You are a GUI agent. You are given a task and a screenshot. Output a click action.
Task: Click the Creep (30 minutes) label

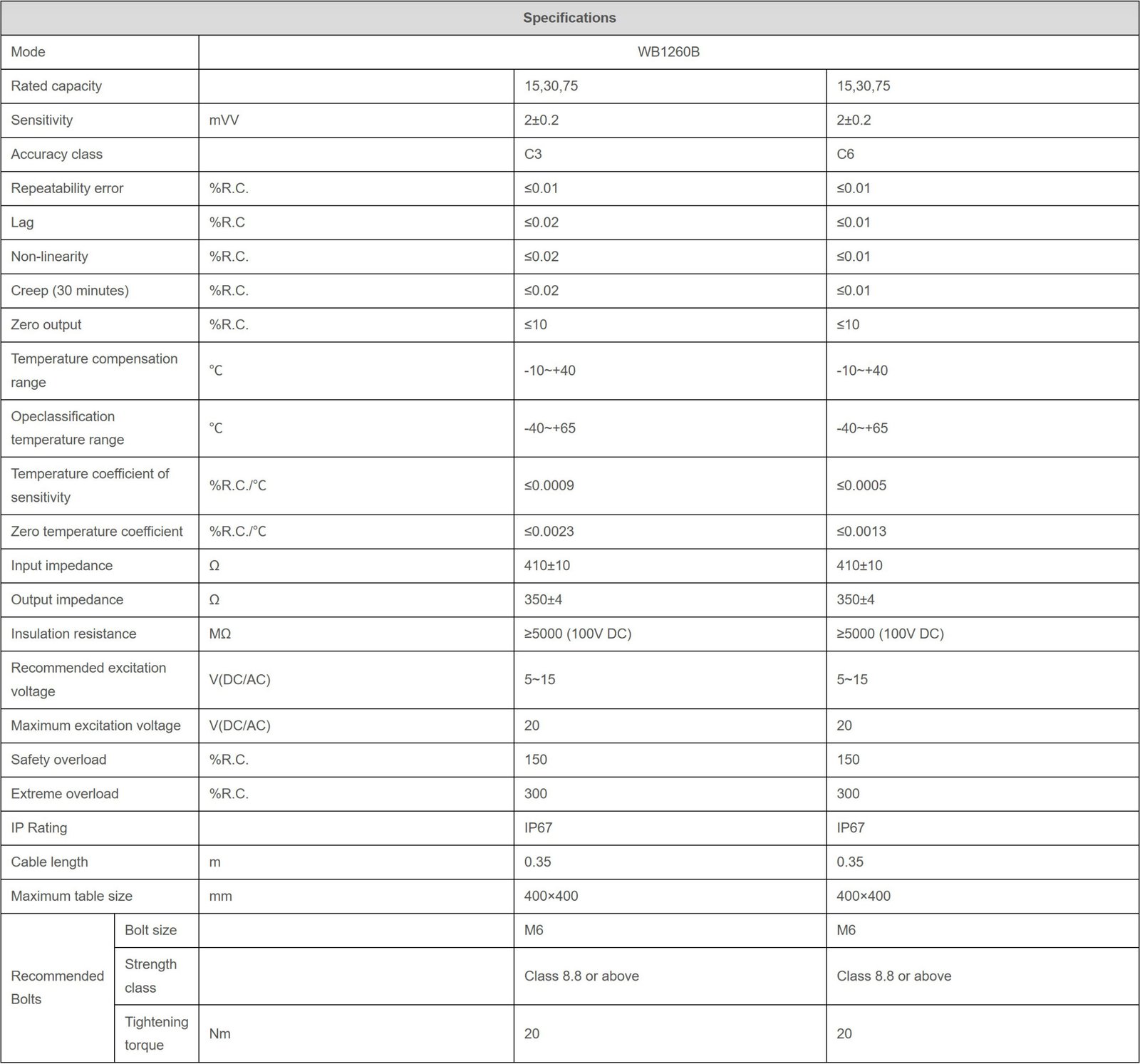(x=70, y=291)
